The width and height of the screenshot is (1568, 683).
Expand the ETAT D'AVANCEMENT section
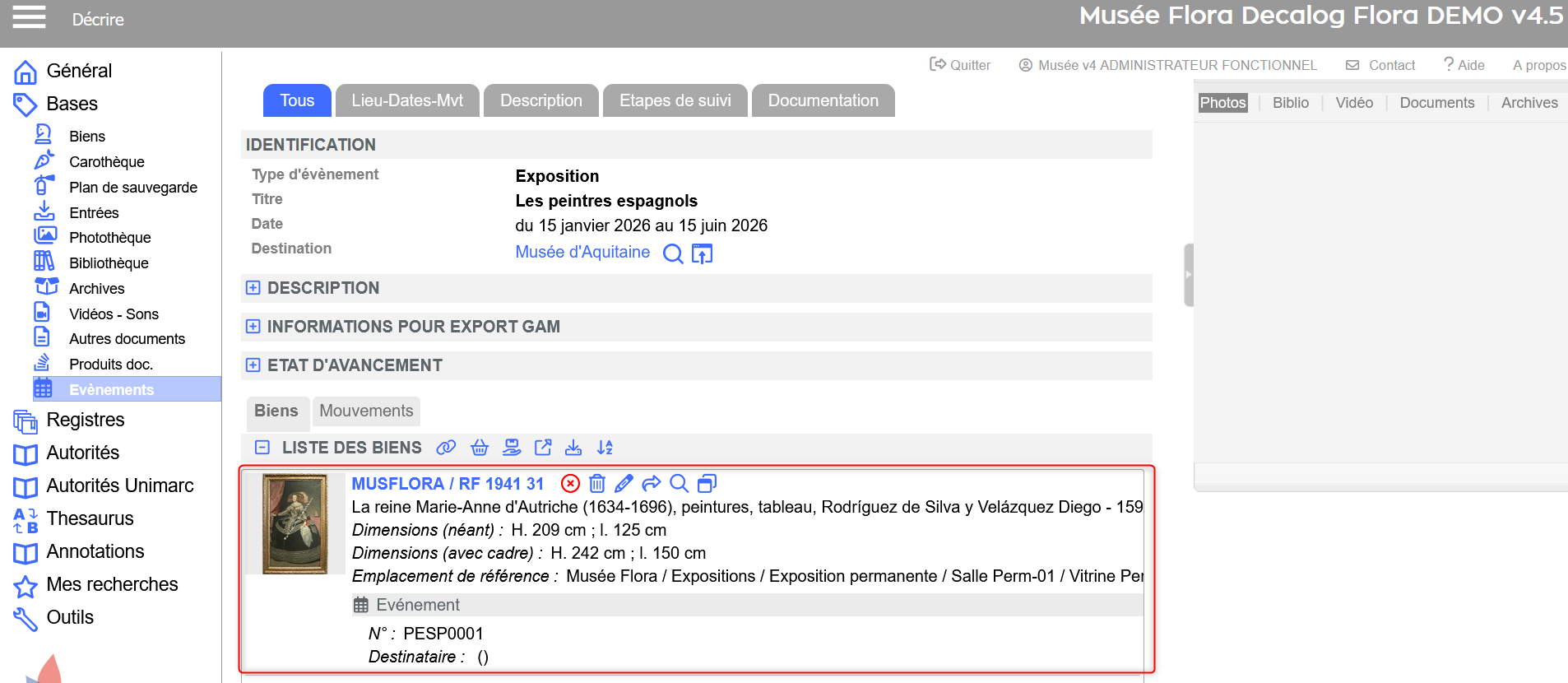pyautogui.click(x=253, y=365)
